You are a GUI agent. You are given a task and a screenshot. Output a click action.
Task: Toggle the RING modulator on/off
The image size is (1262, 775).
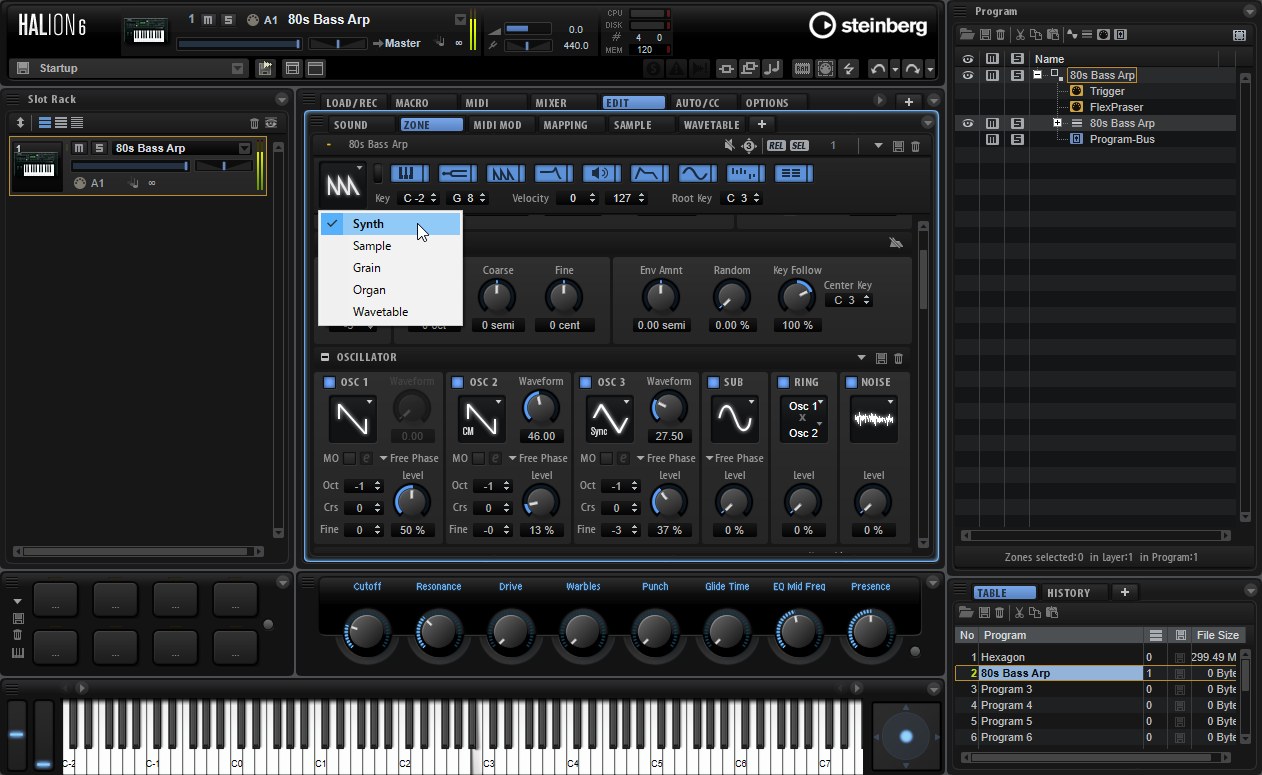click(x=783, y=382)
